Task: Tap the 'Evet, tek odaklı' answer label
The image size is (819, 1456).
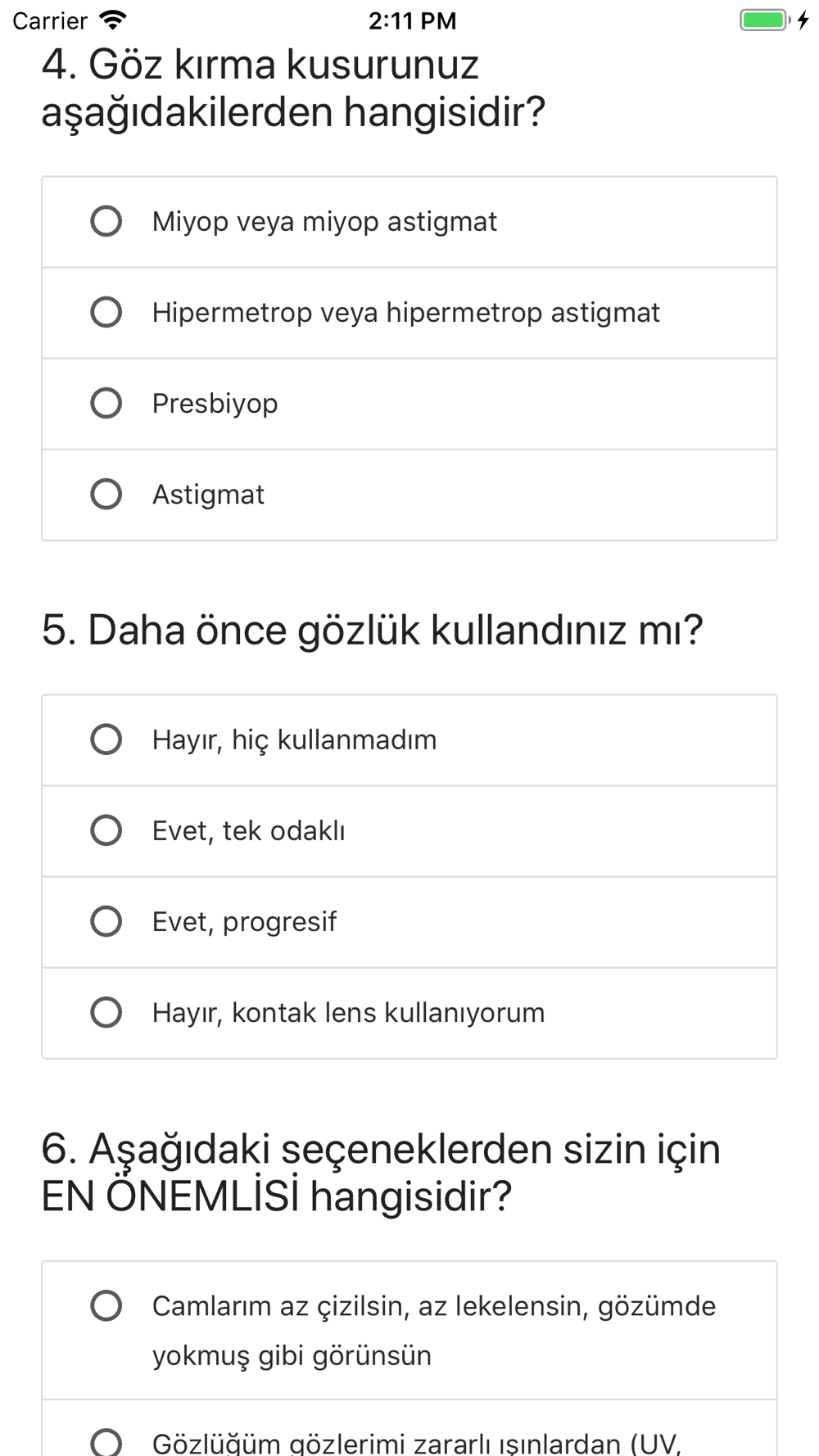Action: pyautogui.click(x=248, y=831)
